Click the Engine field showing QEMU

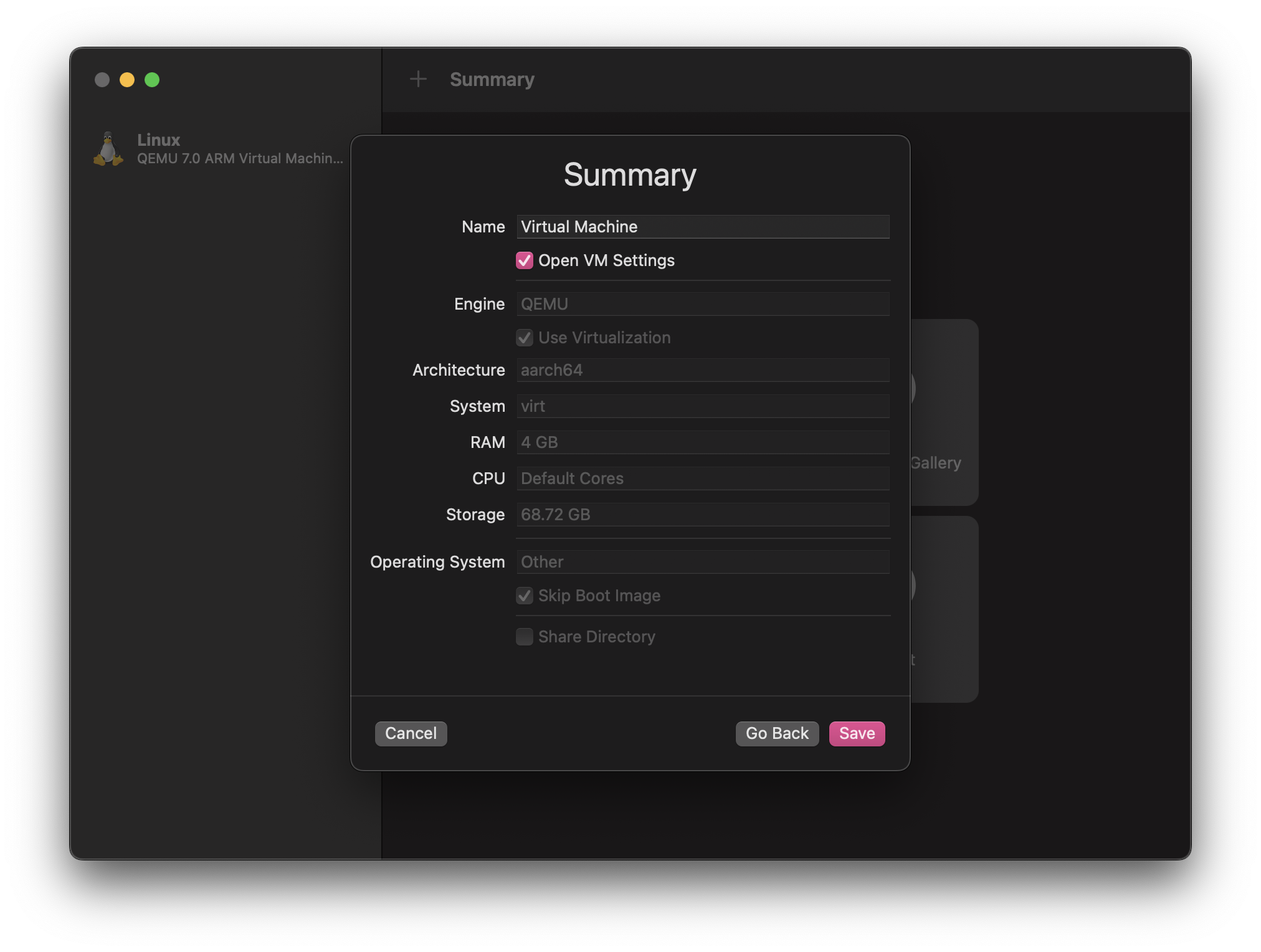coord(702,304)
